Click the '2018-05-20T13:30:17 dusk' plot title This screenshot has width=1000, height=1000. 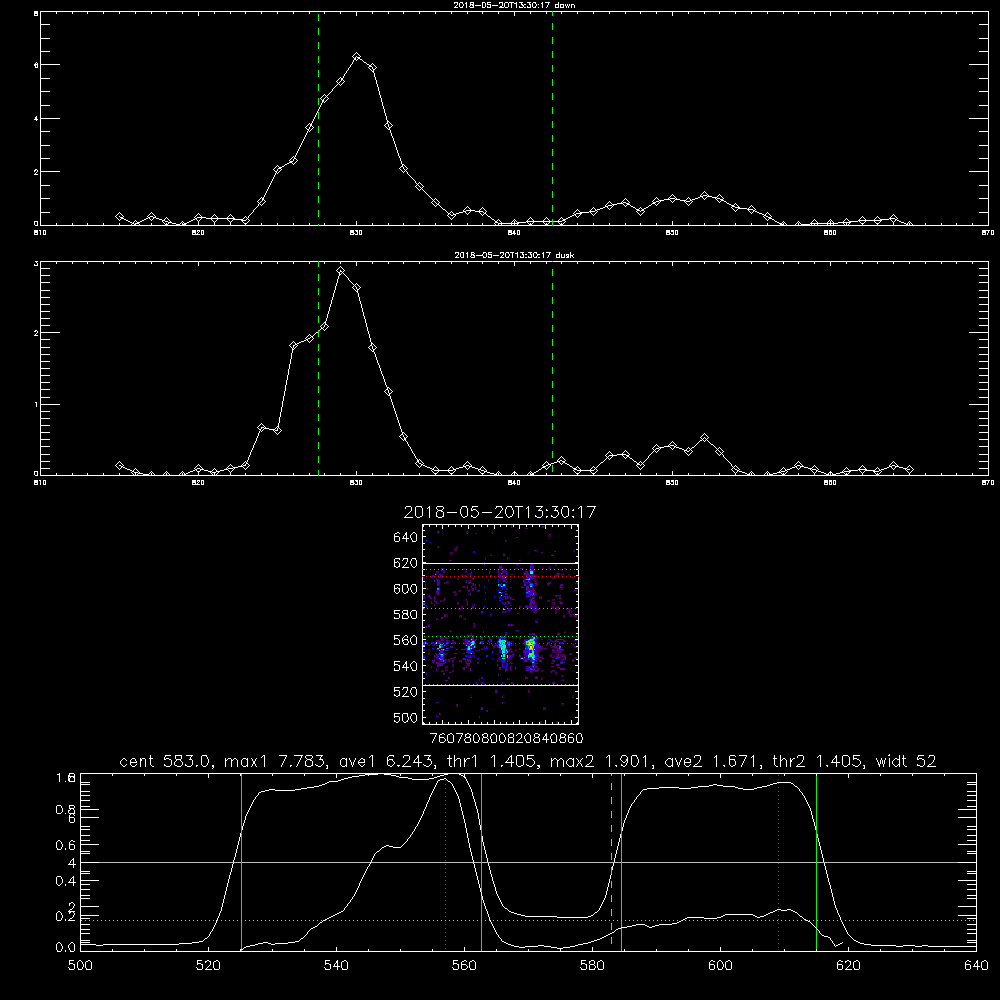click(514, 255)
